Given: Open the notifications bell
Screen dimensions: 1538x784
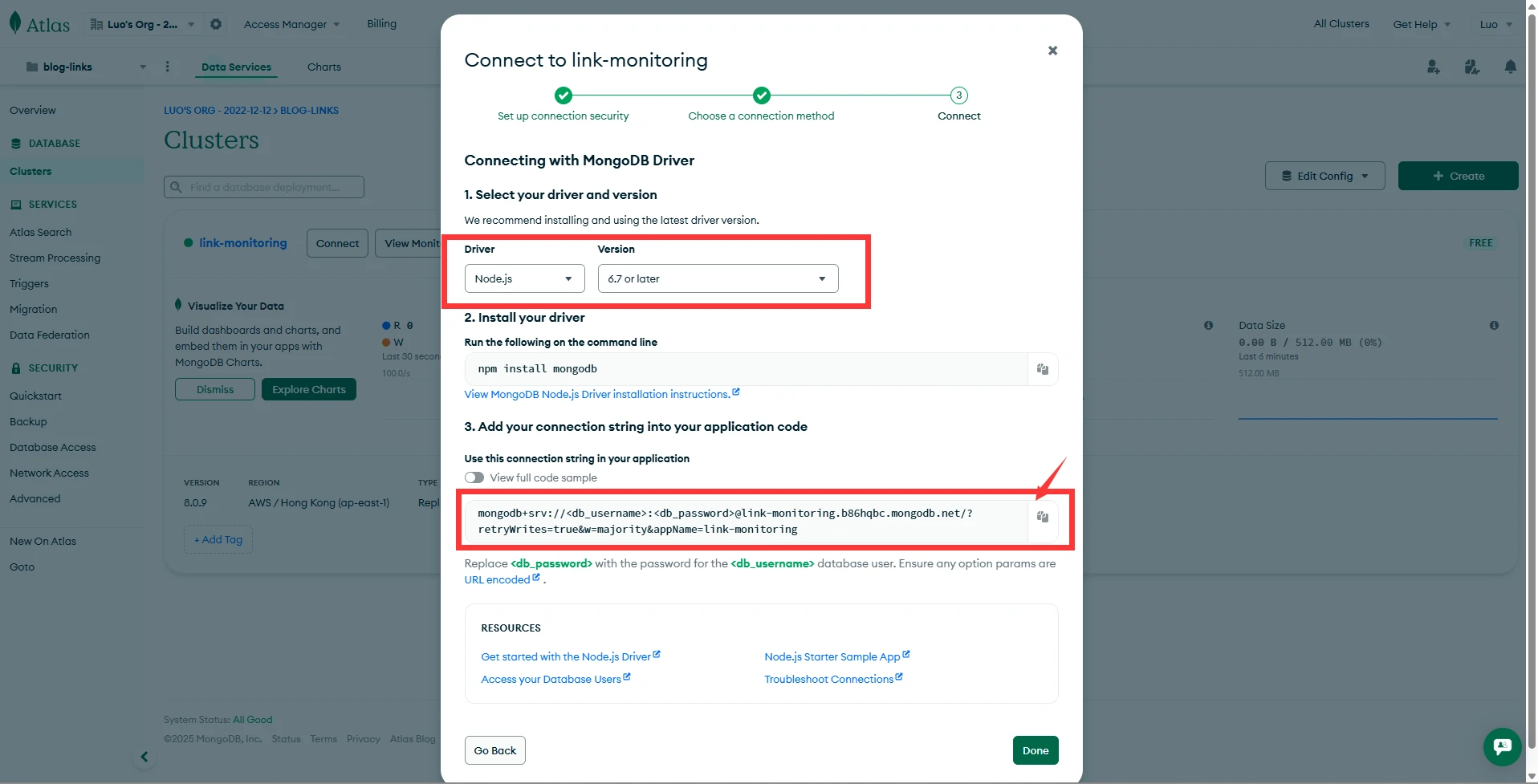Looking at the screenshot, I should click(1510, 67).
